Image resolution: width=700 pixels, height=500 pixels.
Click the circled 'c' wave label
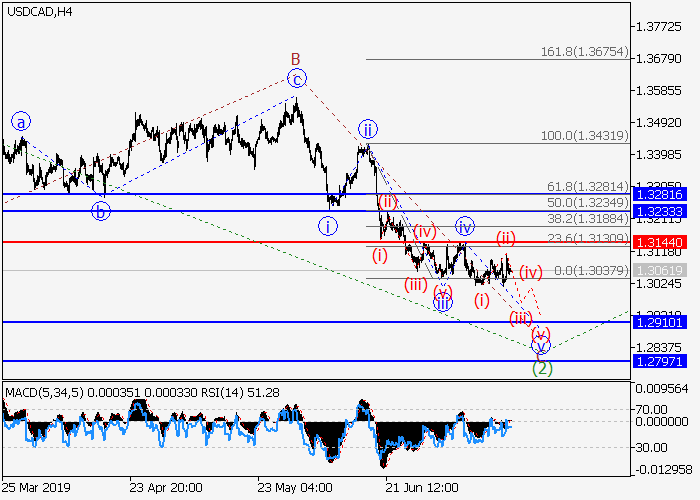(x=296, y=78)
